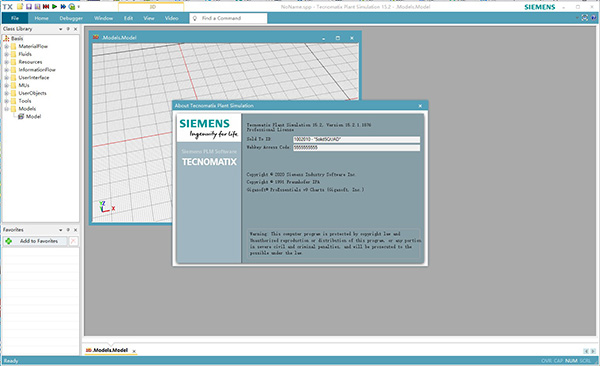Minimize the .Models.Model 3D window
The image size is (600, 366).
[x=323, y=38]
